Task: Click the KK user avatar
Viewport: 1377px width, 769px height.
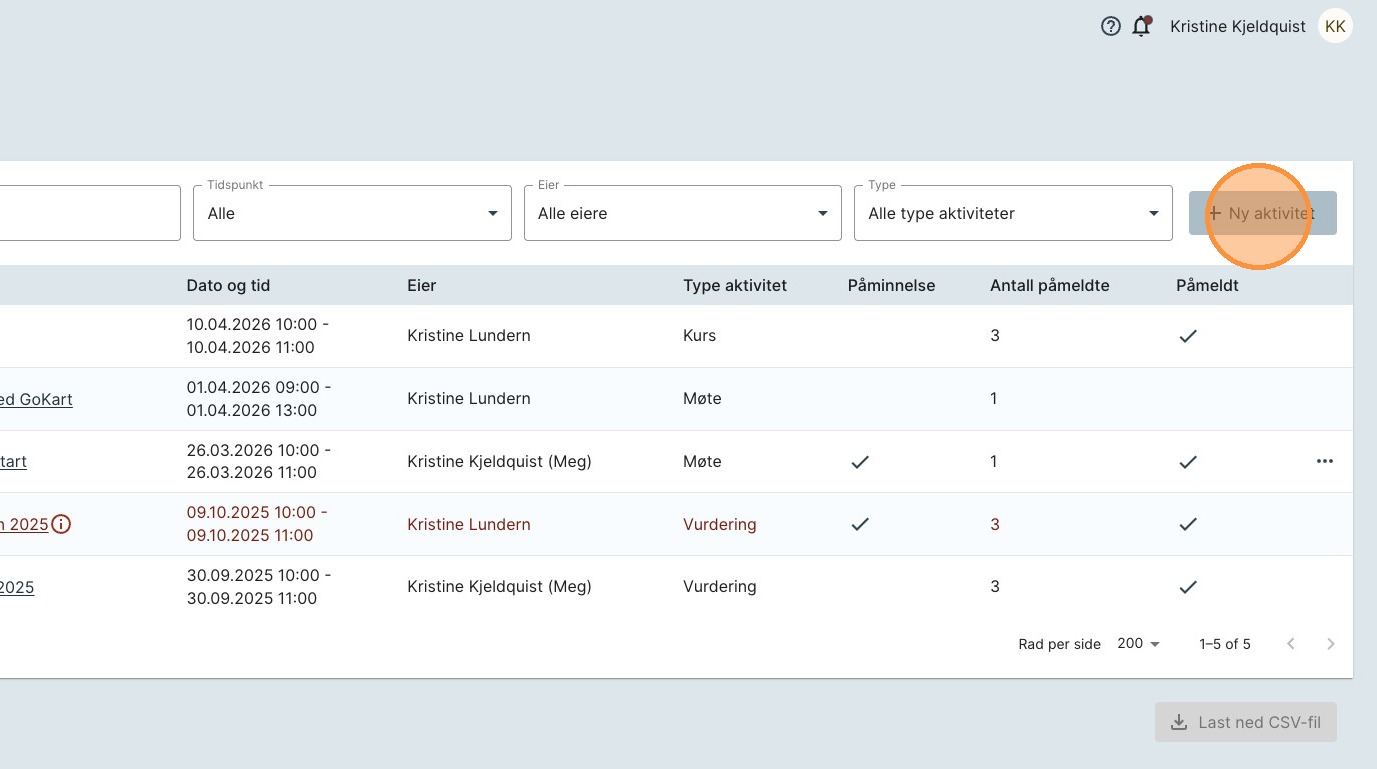Action: coord(1334,27)
